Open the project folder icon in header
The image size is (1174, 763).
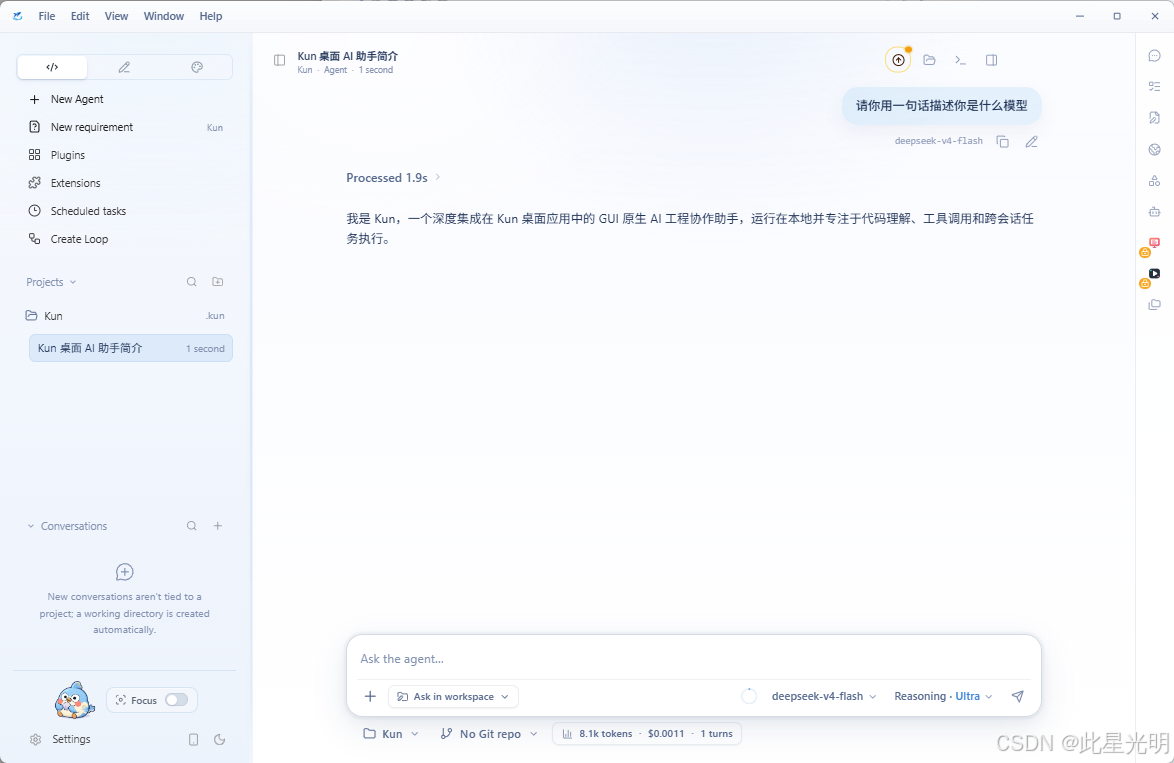(x=929, y=60)
